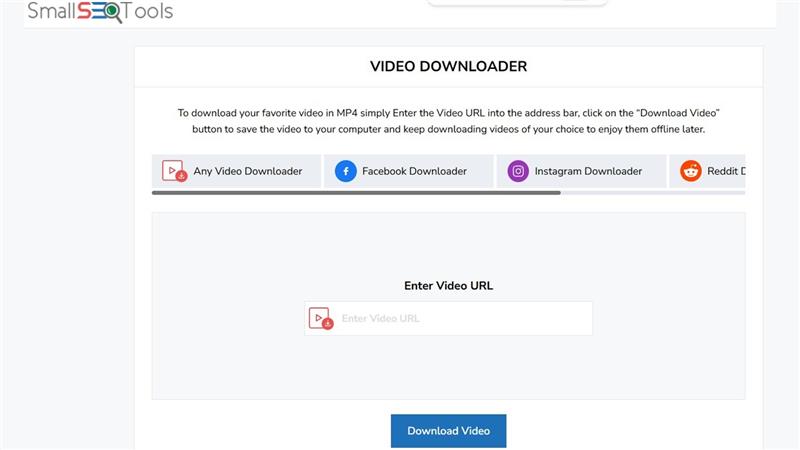Click the Any Video Downloader play icon
Viewport: 800px width, 450px height.
[174, 171]
